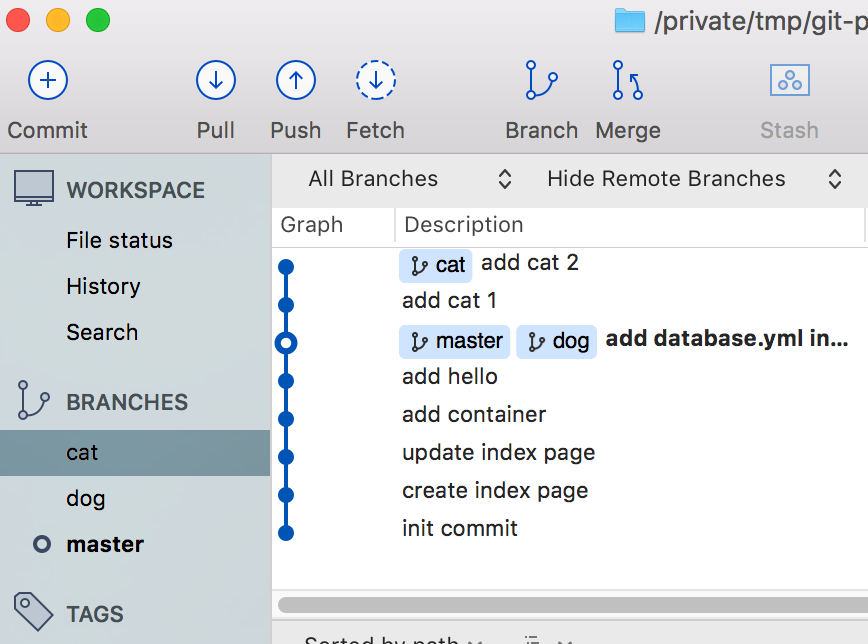Click the 'init commit' row
The width and height of the screenshot is (868, 644).
point(460,528)
